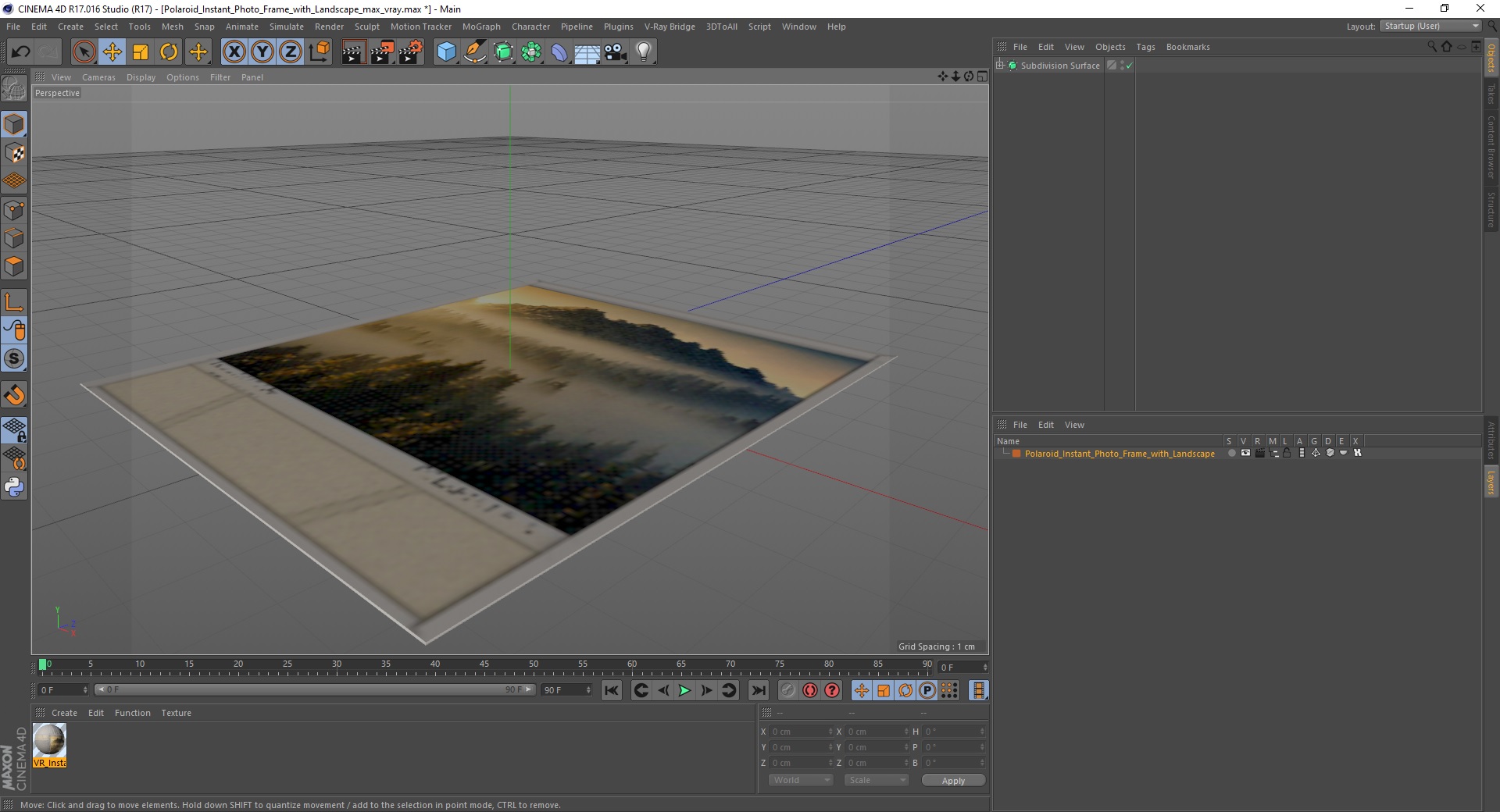
Task: Click frame 45 on the timeline ruler
Action: tap(484, 665)
